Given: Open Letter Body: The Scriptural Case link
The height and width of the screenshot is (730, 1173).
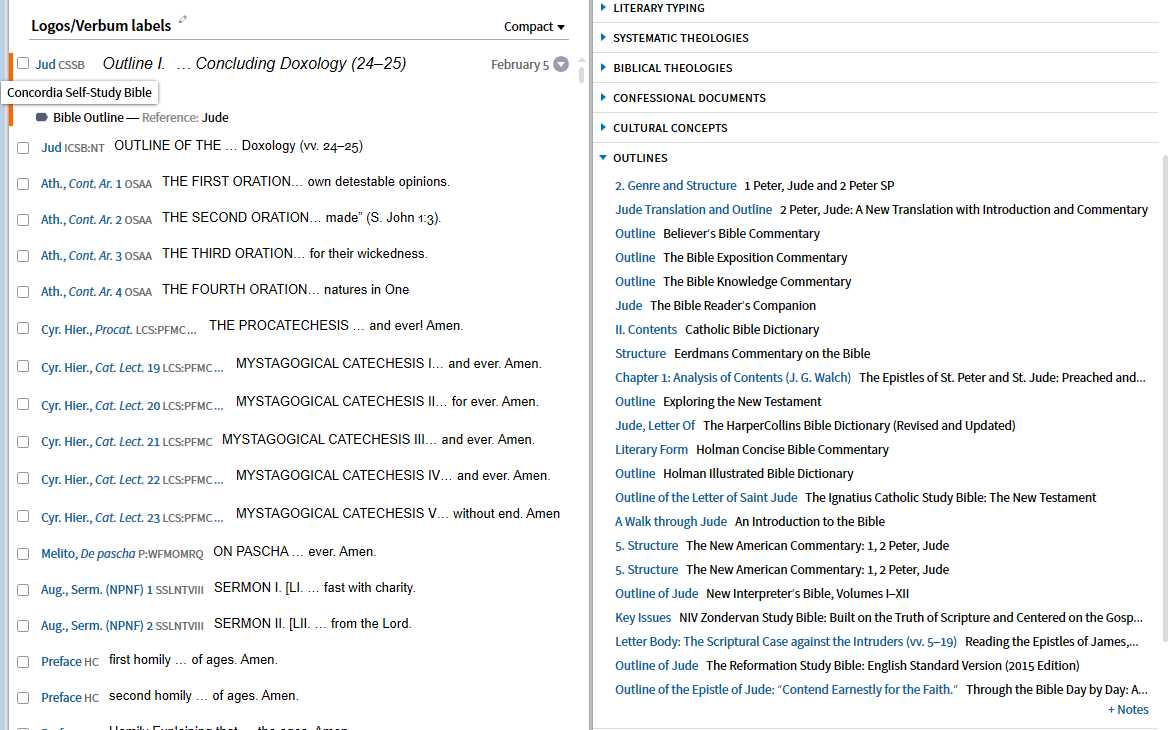Looking at the screenshot, I should pyautogui.click(x=785, y=641).
